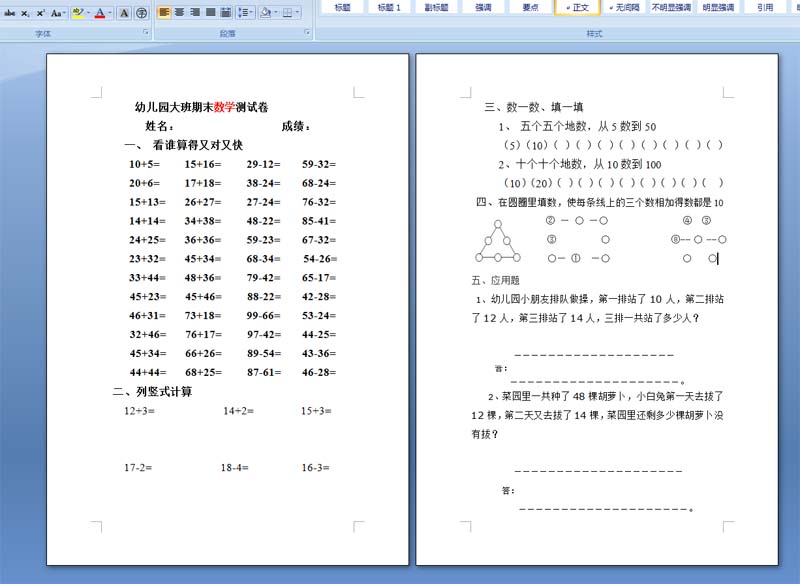
Task: Open the Paragraph dialog launcher
Action: coord(307,32)
